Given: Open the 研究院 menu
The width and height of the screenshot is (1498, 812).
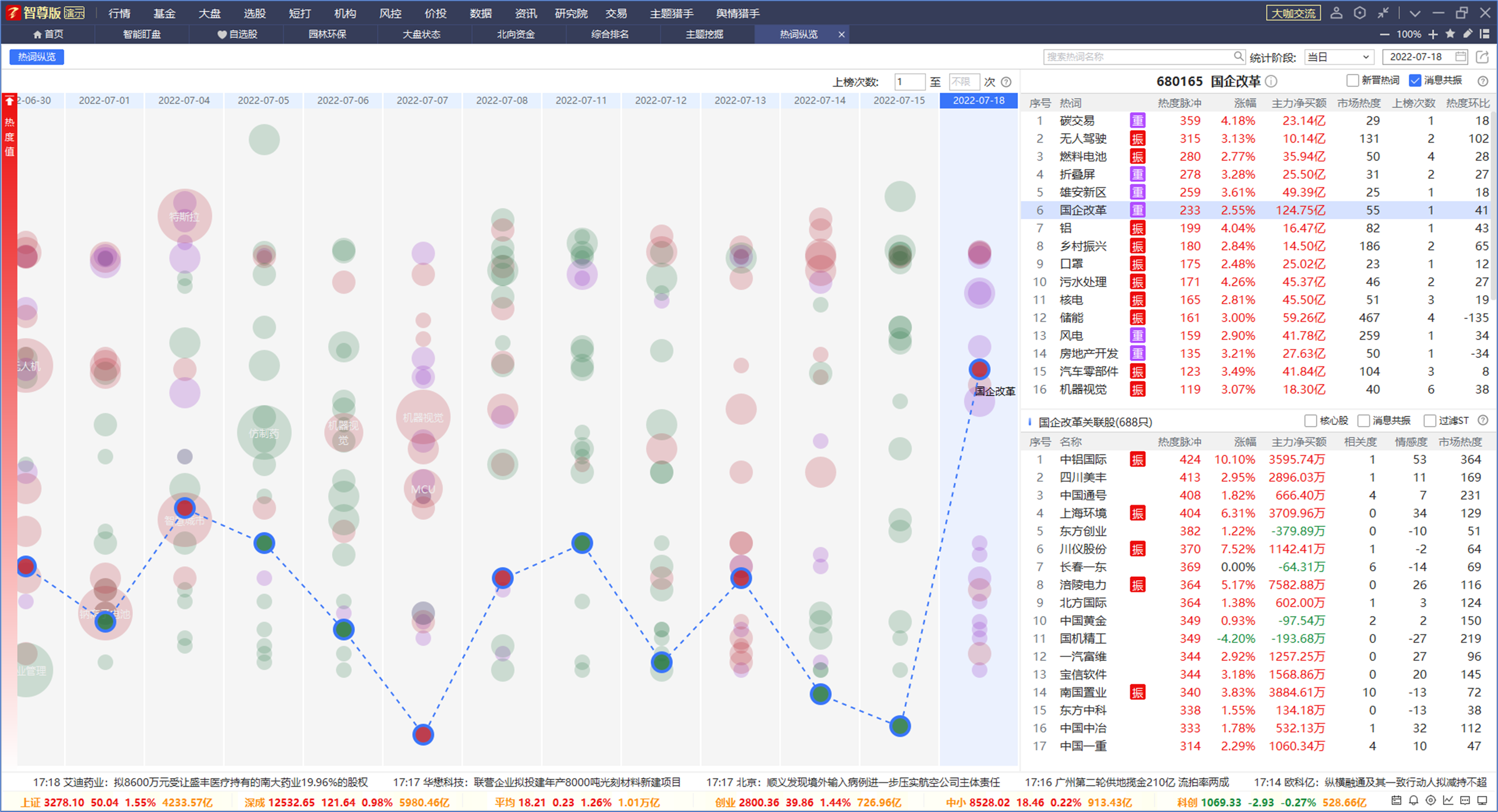Looking at the screenshot, I should pos(571,13).
